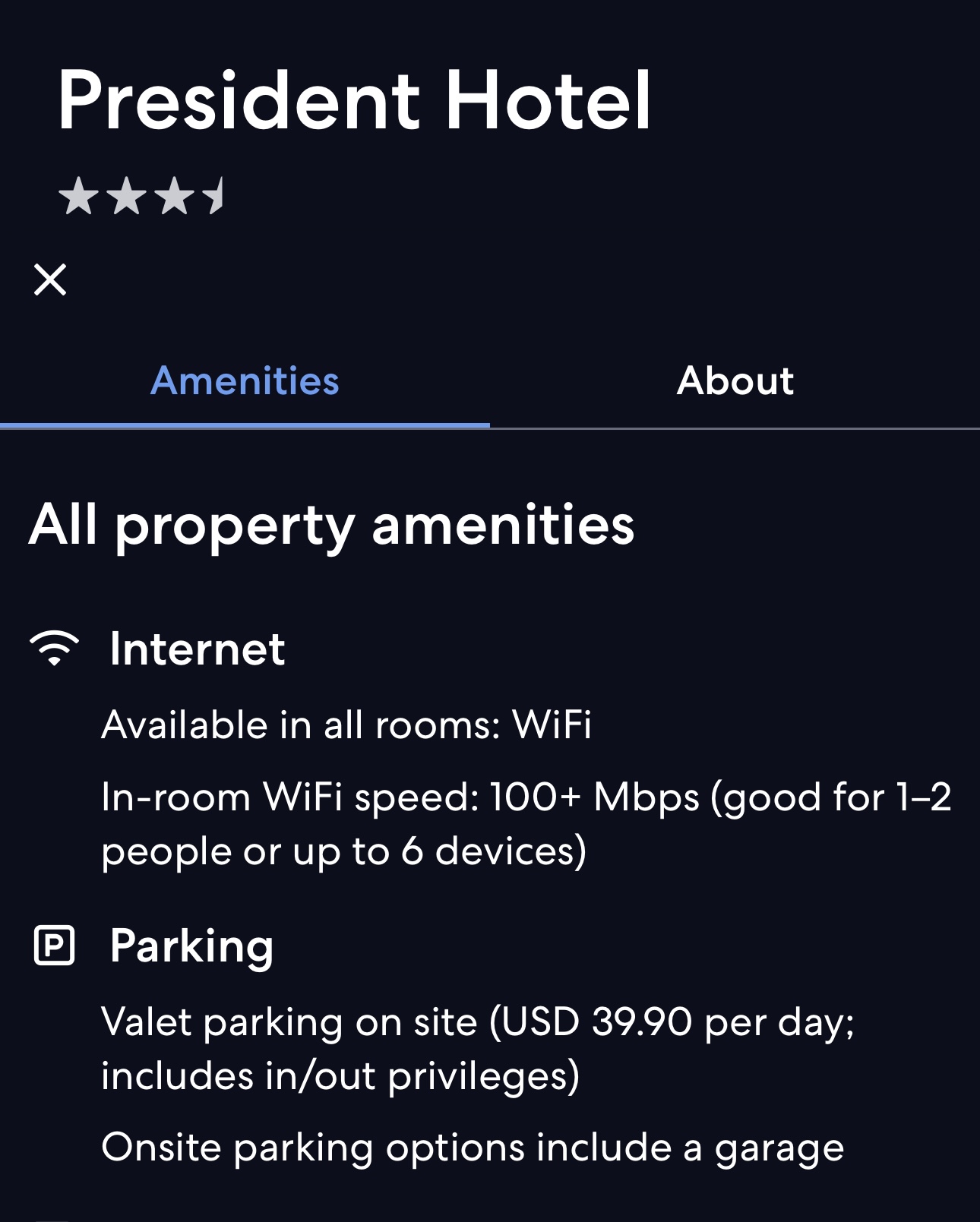Click the Onsite parking garage text
Viewport: 980px width, 1222px height.
tap(473, 1147)
